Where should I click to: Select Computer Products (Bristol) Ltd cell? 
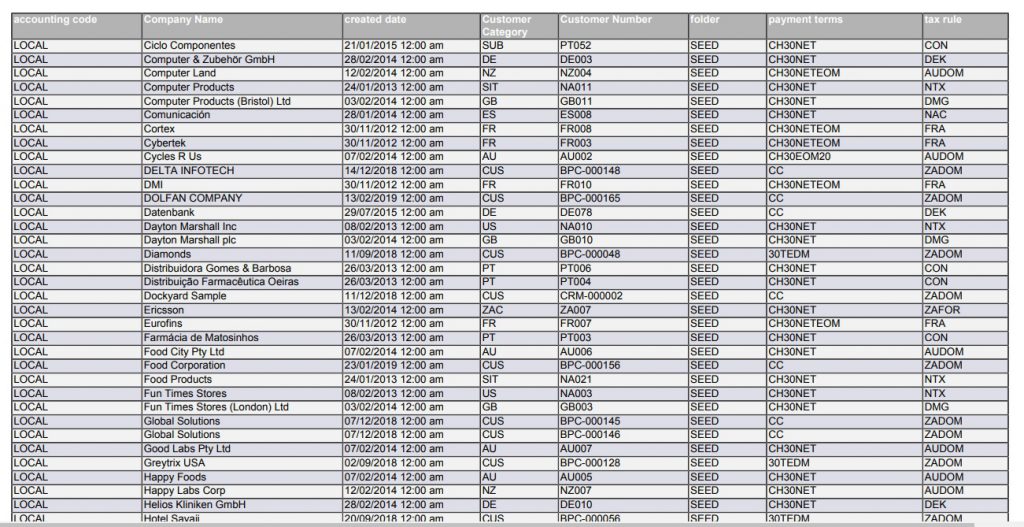[242, 101]
